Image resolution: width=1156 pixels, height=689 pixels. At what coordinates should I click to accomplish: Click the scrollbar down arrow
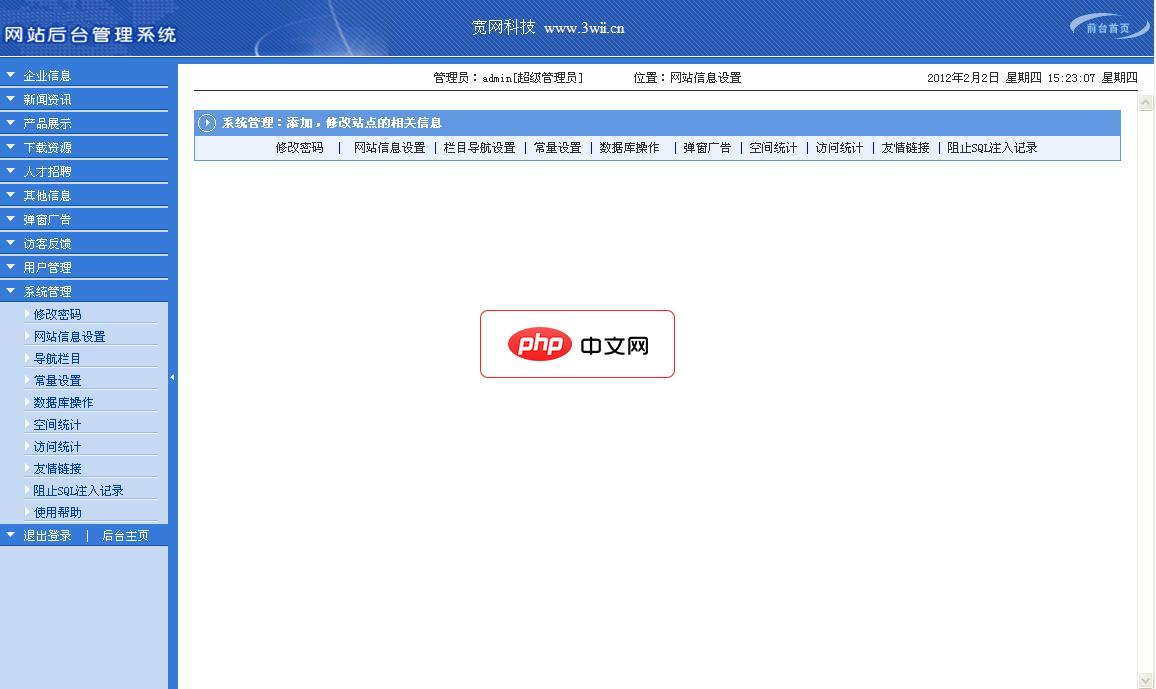click(1146, 680)
